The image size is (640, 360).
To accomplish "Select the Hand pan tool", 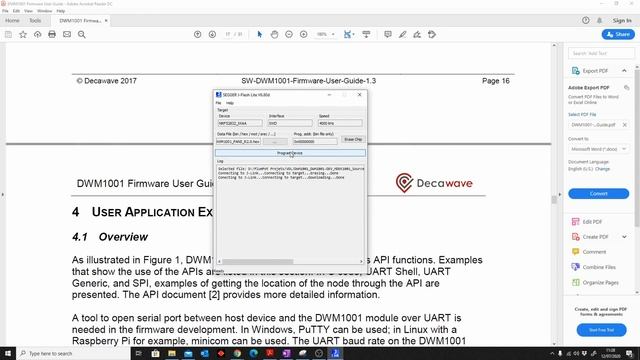I will click(x=274, y=35).
